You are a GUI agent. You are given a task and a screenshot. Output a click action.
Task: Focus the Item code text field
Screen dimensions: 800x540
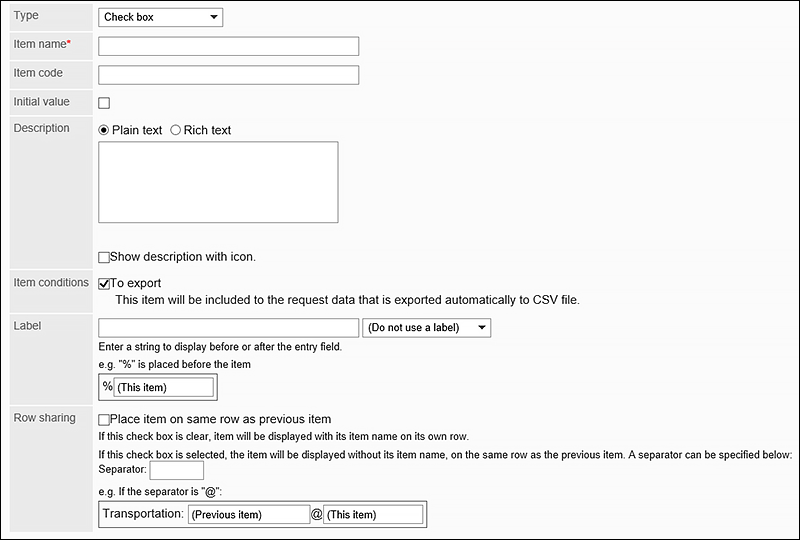(x=228, y=75)
